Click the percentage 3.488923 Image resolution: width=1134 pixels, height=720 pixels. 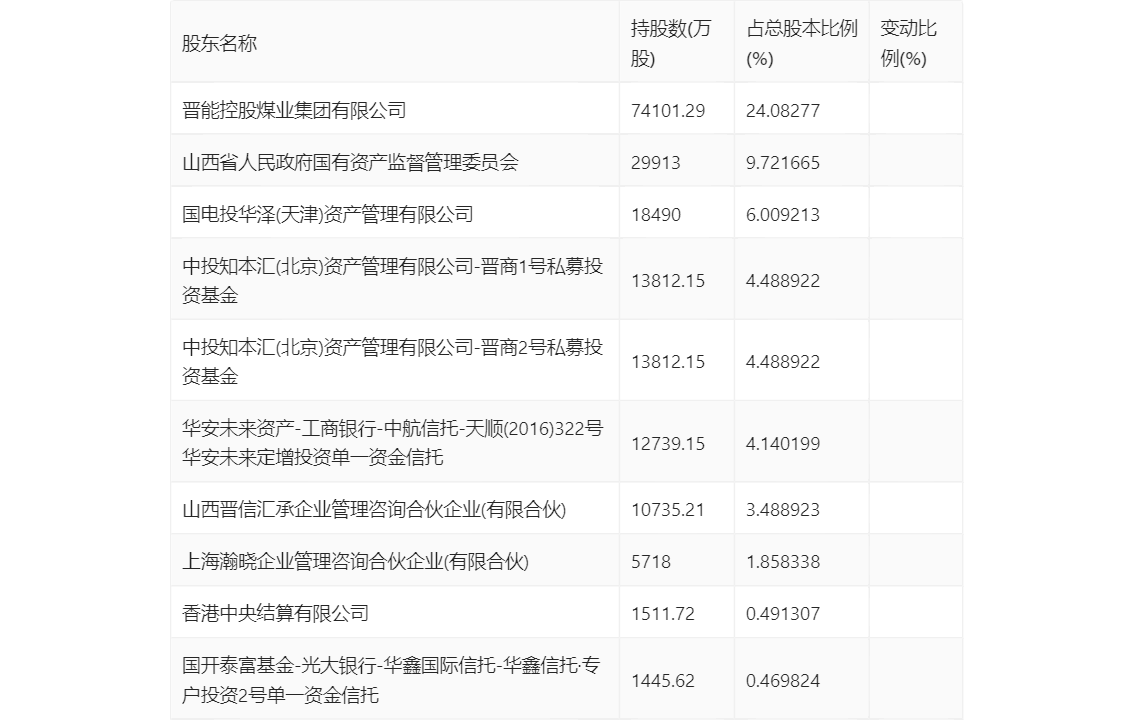click(783, 510)
